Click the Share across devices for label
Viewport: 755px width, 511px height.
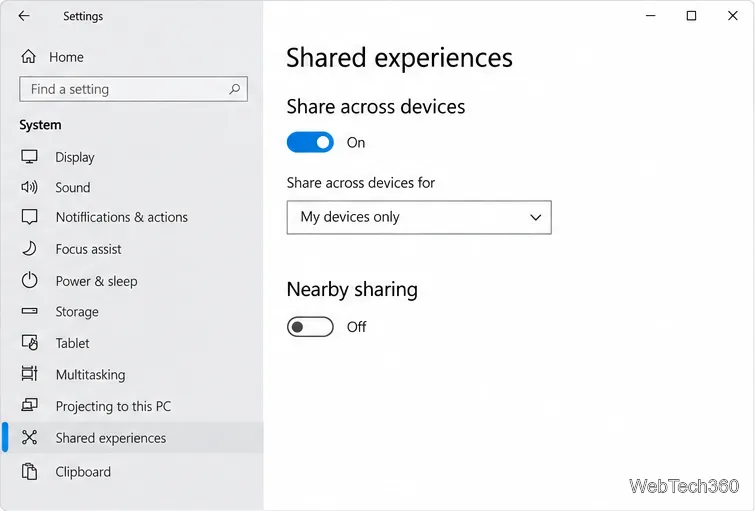tap(361, 183)
